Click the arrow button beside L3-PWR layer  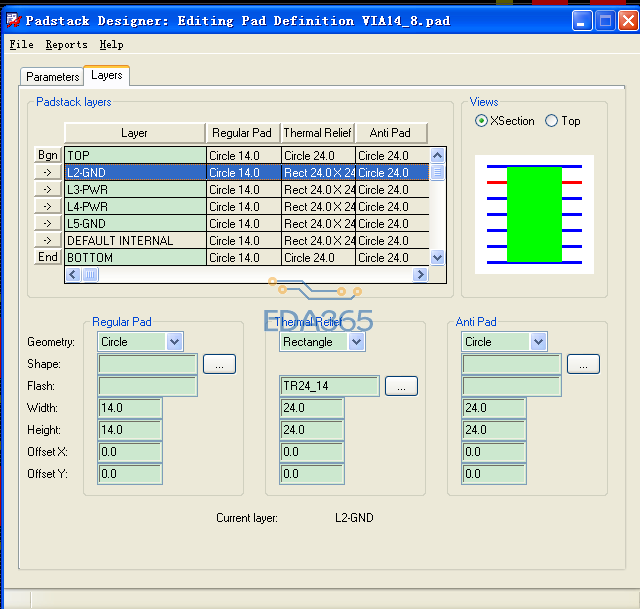[48, 189]
